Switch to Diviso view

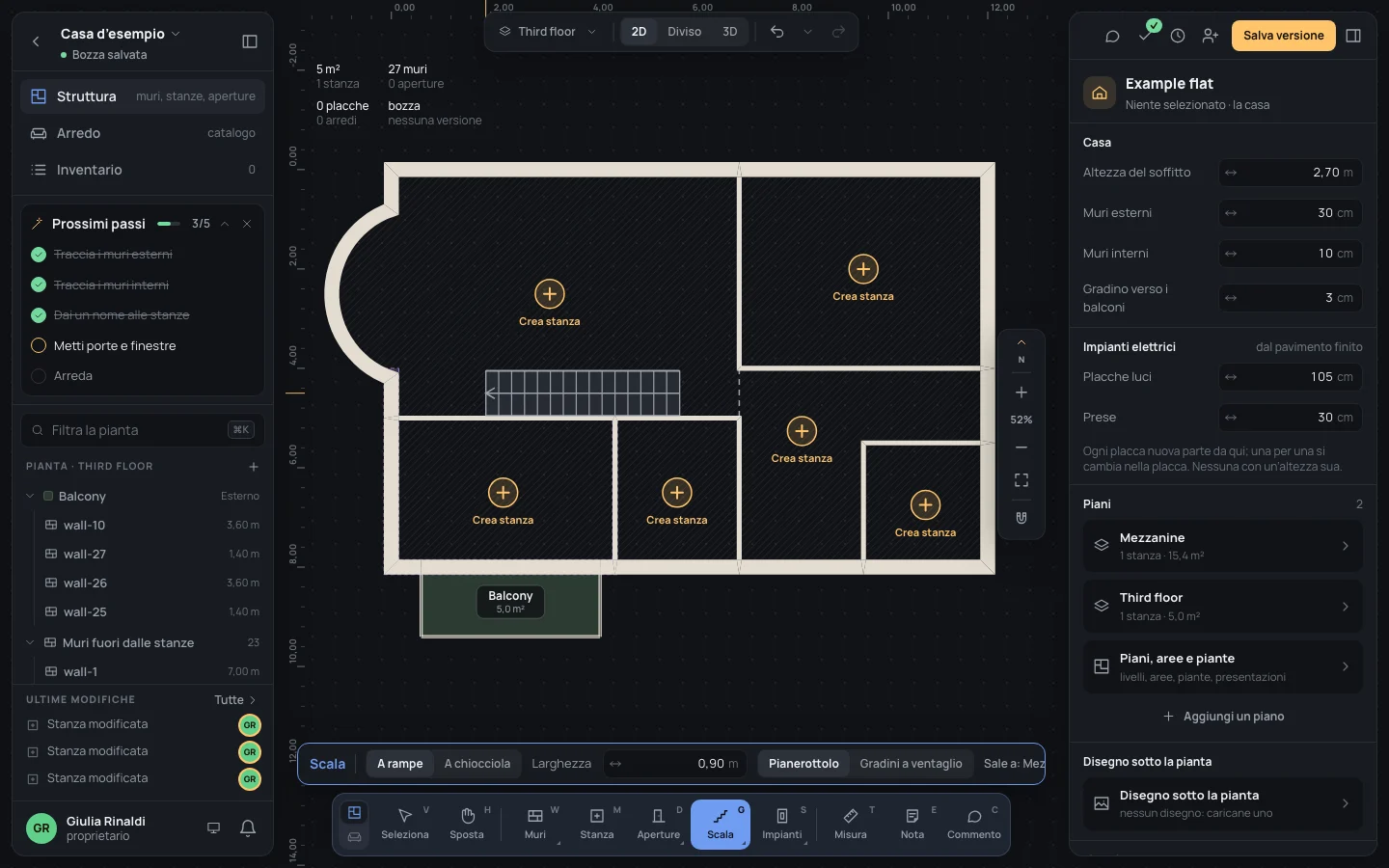pos(684,32)
